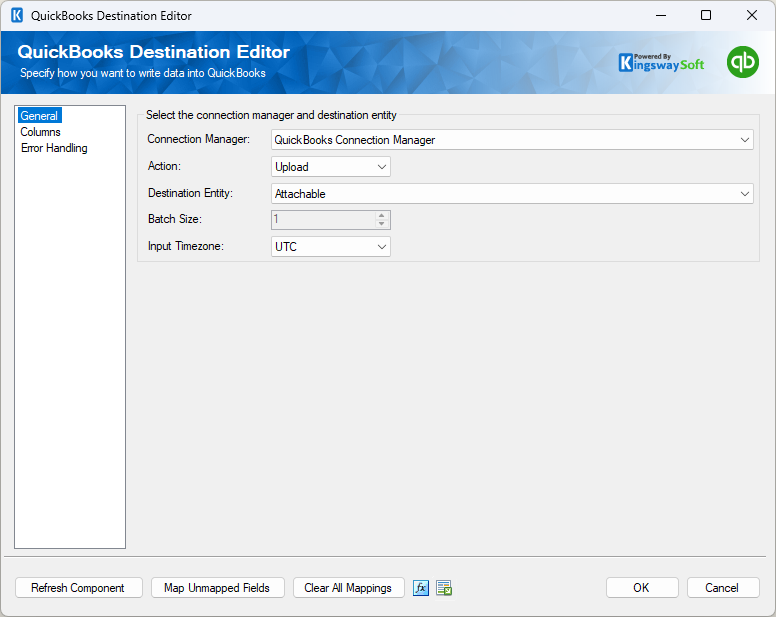Click the Destination Entity label
Image resolution: width=776 pixels, height=617 pixels.
point(190,193)
